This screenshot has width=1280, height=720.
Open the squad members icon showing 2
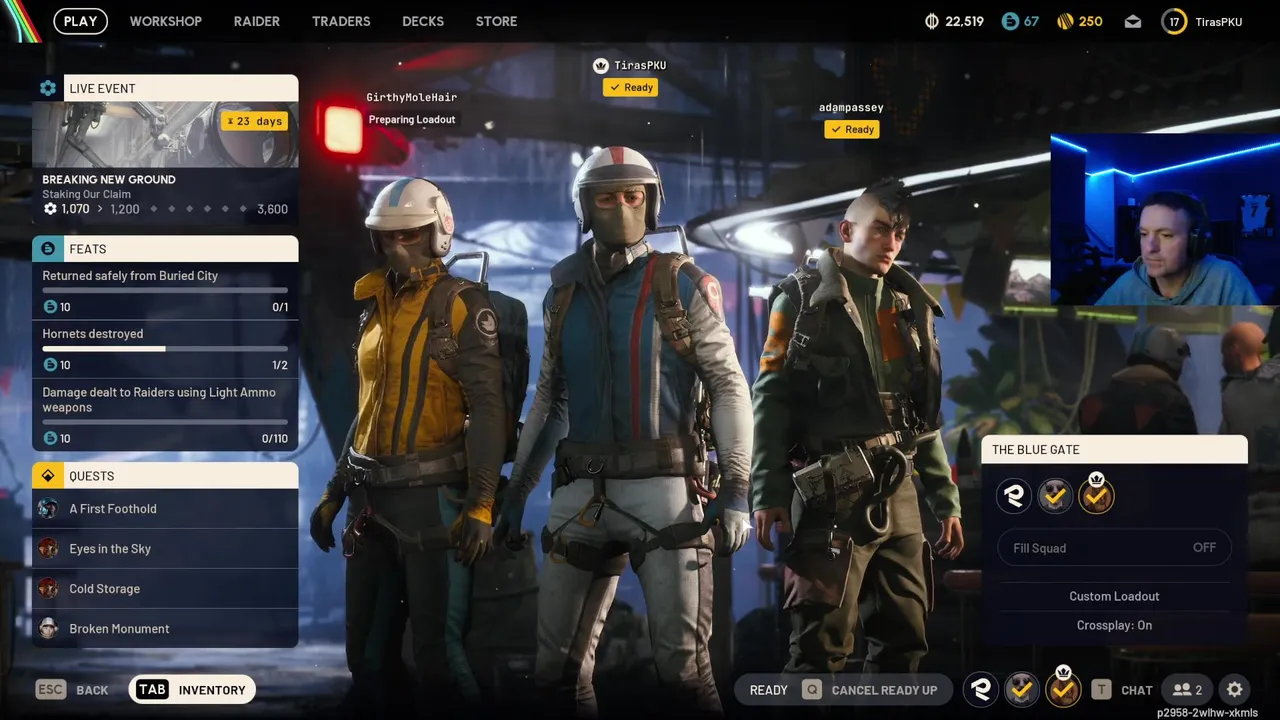click(x=1187, y=690)
